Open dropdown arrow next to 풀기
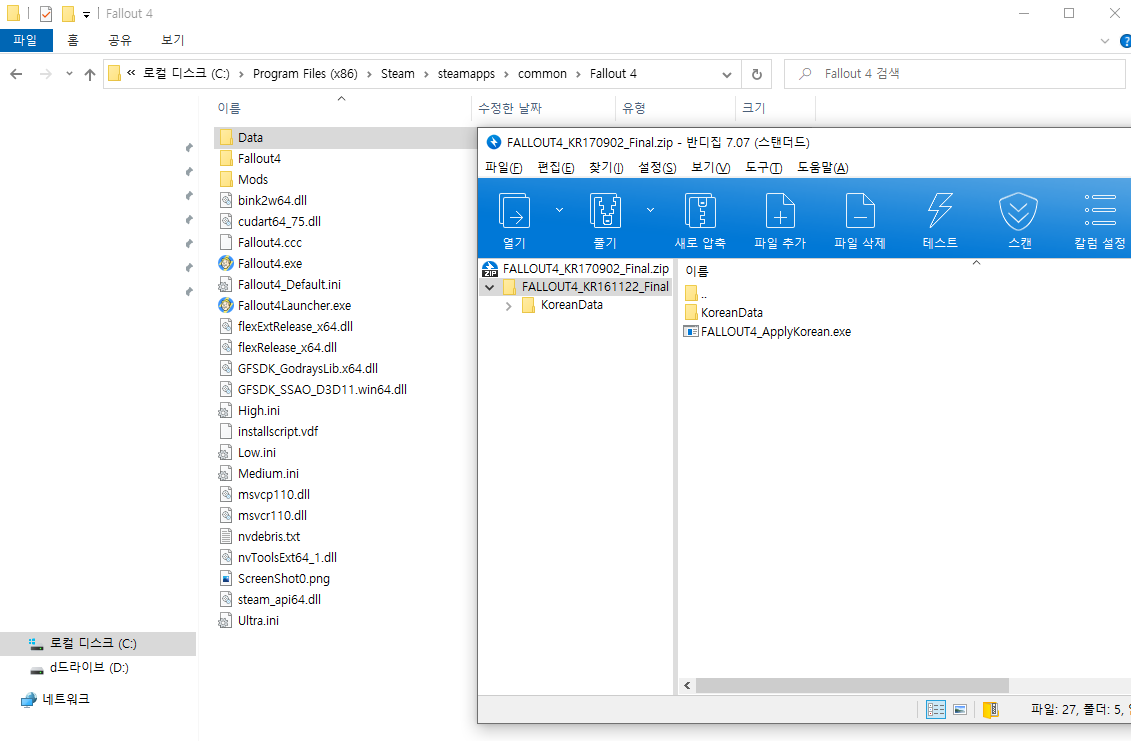Image resolution: width=1131 pixels, height=741 pixels. pos(650,210)
